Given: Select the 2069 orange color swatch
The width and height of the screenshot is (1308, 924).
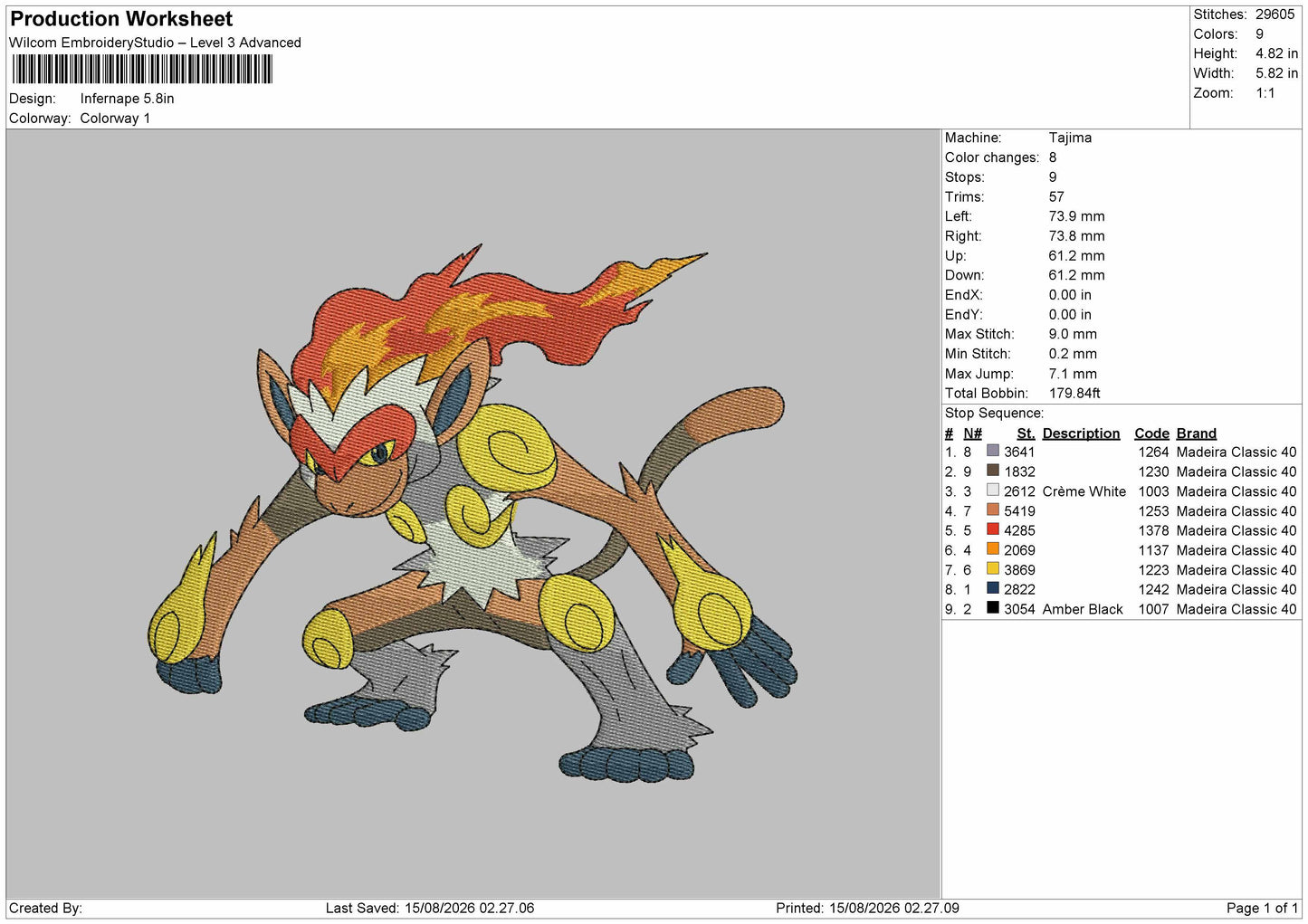Looking at the screenshot, I should (993, 549).
